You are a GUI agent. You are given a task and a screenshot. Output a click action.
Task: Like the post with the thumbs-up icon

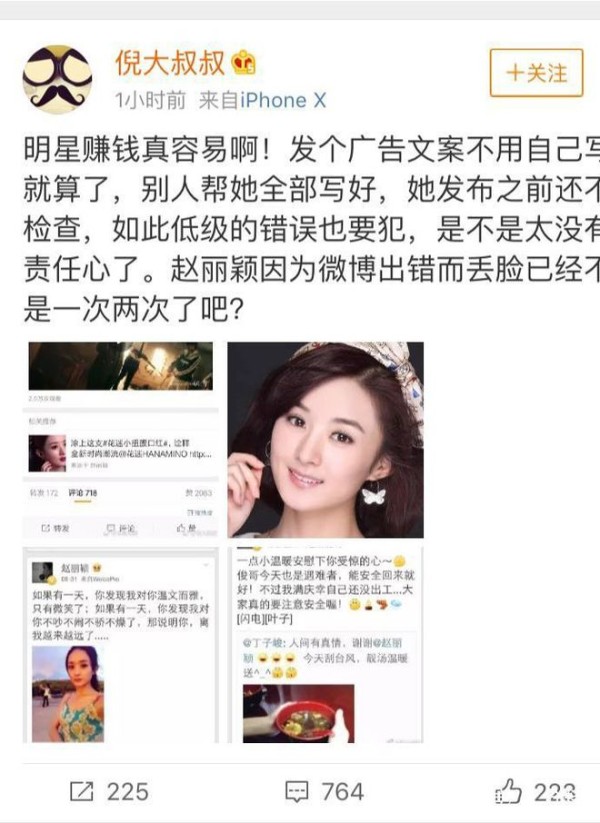[x=508, y=791]
